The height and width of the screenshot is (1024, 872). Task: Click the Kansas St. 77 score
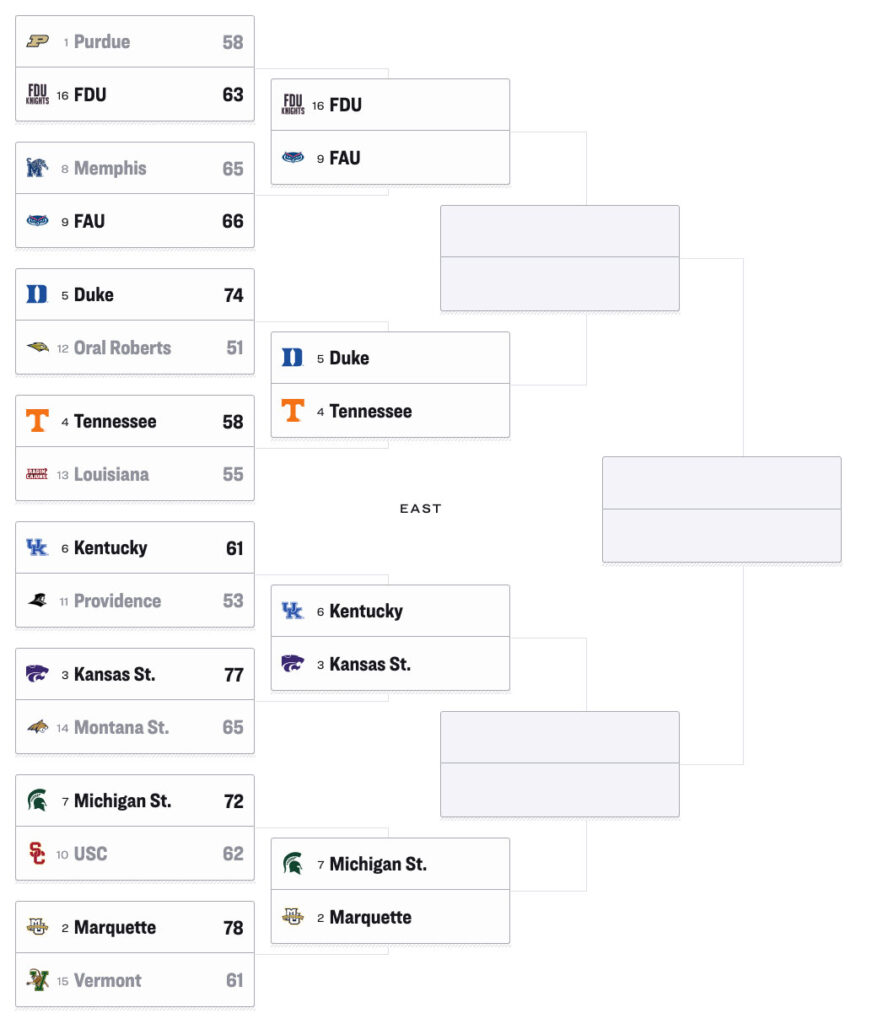click(x=234, y=675)
